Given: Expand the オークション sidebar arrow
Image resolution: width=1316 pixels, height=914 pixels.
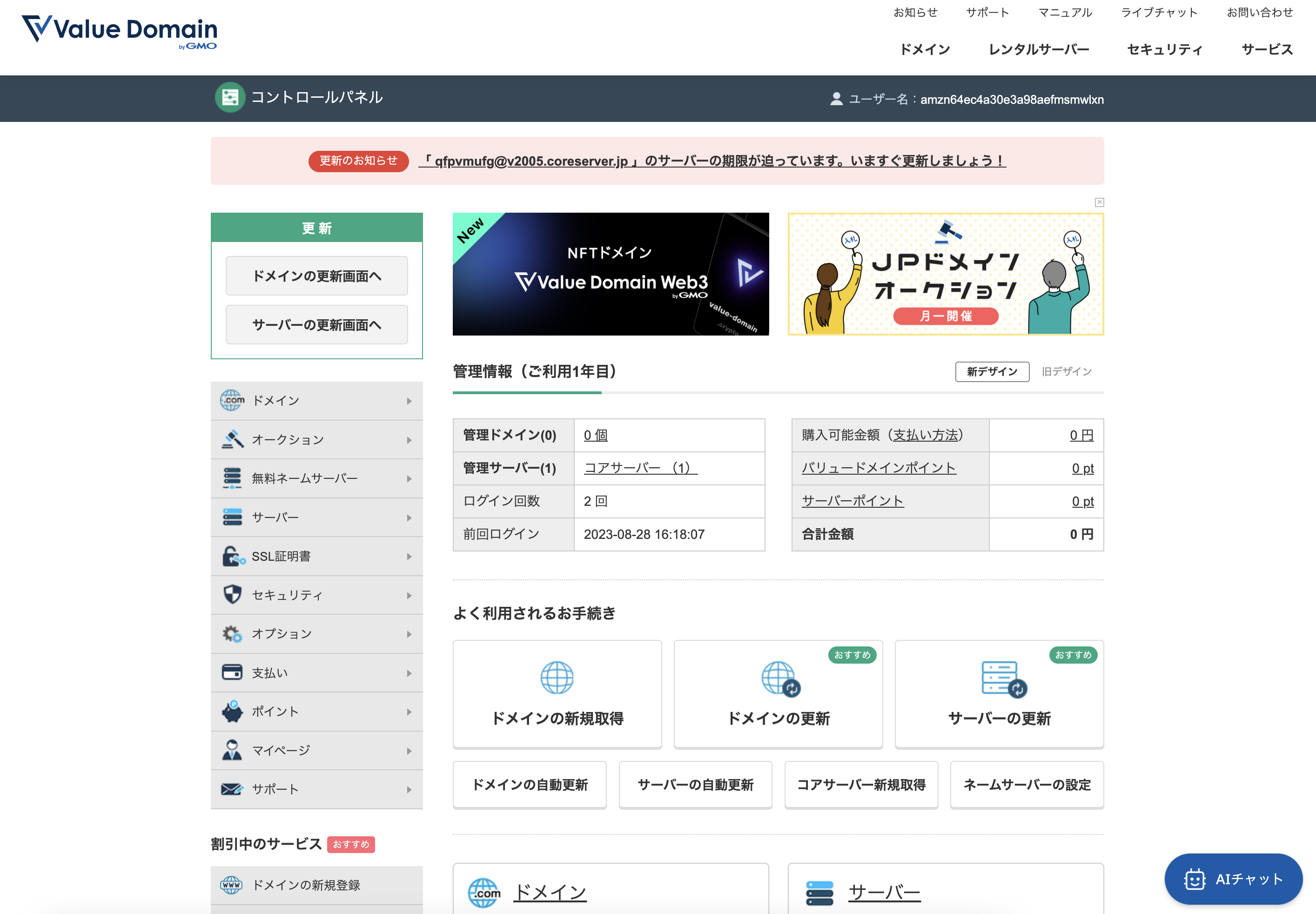Looking at the screenshot, I should tap(409, 440).
